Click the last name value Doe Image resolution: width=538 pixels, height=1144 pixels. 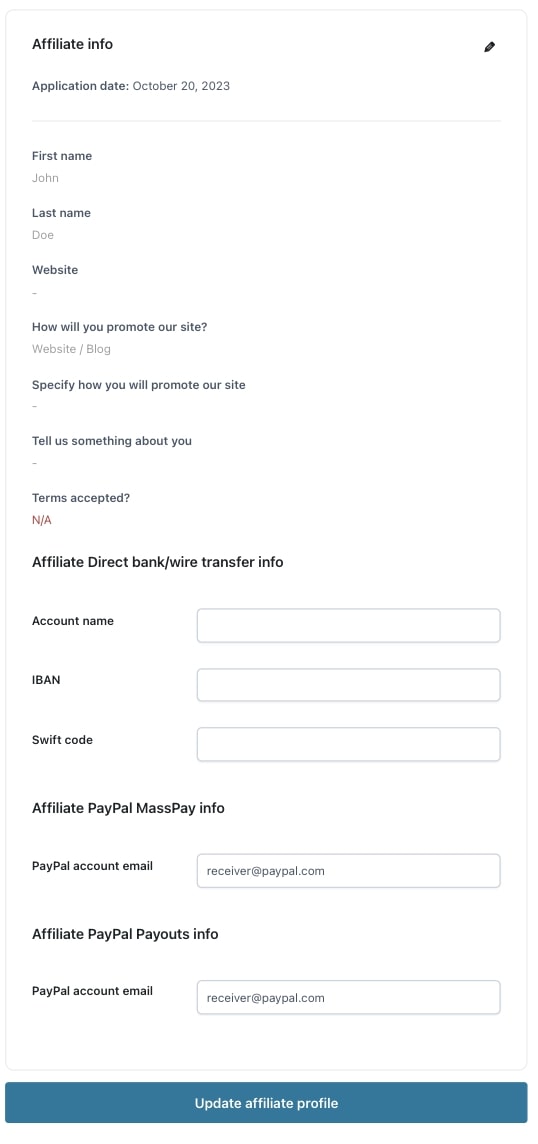[x=43, y=235]
